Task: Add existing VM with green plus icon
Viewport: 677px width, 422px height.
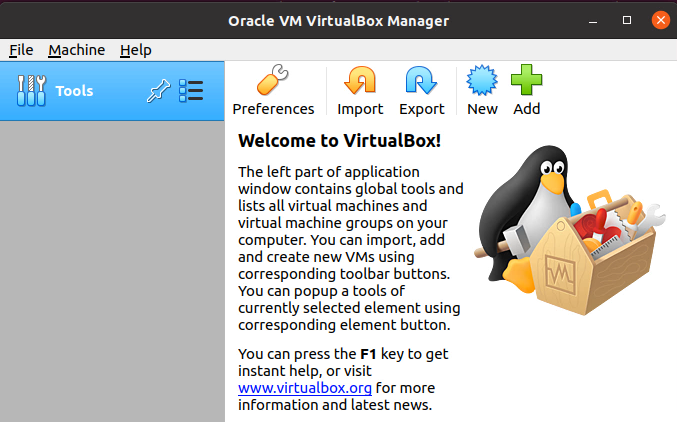Action: click(526, 80)
